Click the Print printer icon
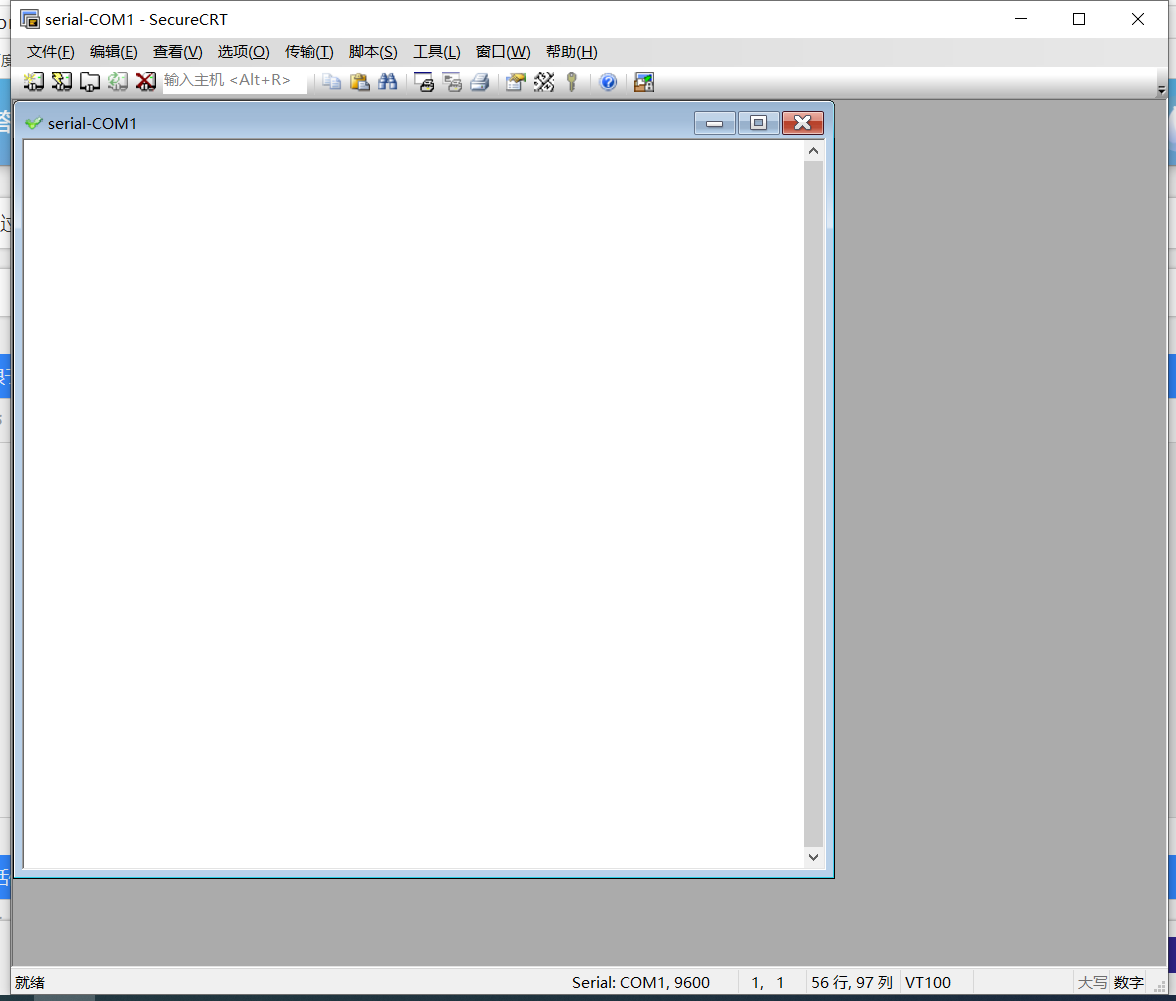Image resolution: width=1176 pixels, height=1001 pixels. pyautogui.click(x=480, y=82)
